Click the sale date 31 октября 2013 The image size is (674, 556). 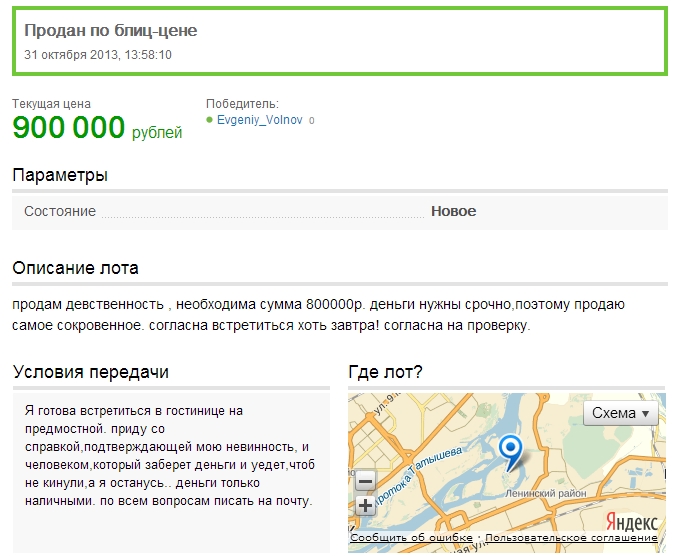98,55
